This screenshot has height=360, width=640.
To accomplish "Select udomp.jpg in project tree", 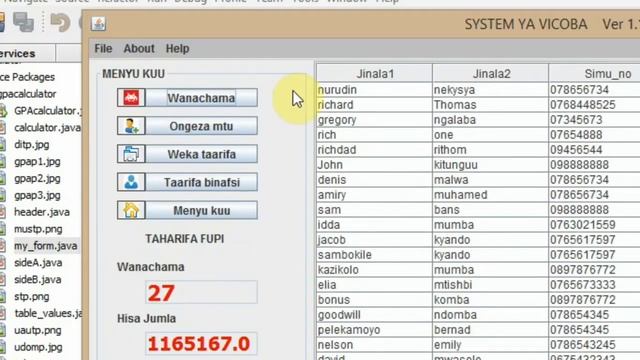I will coord(38,347).
